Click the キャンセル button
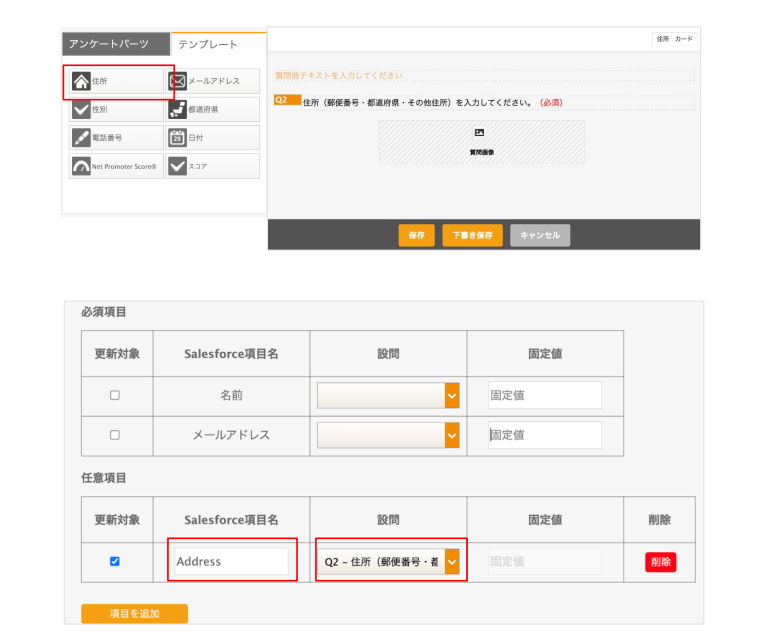This screenshot has width=774, height=636. (540, 235)
